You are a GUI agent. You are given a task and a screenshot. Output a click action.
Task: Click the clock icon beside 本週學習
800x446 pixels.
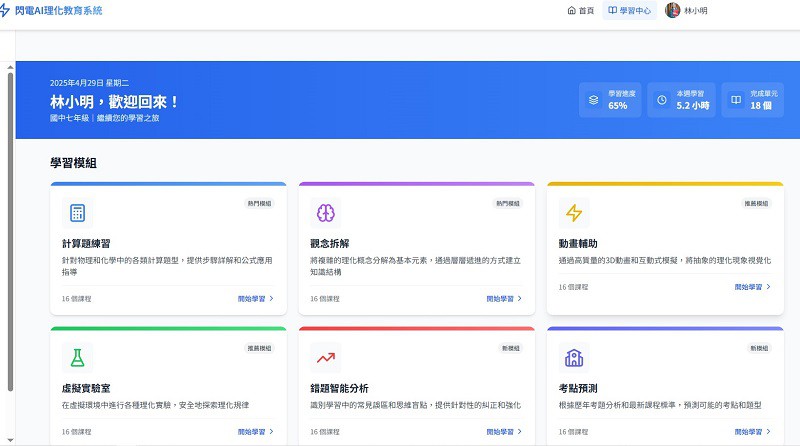click(x=661, y=100)
